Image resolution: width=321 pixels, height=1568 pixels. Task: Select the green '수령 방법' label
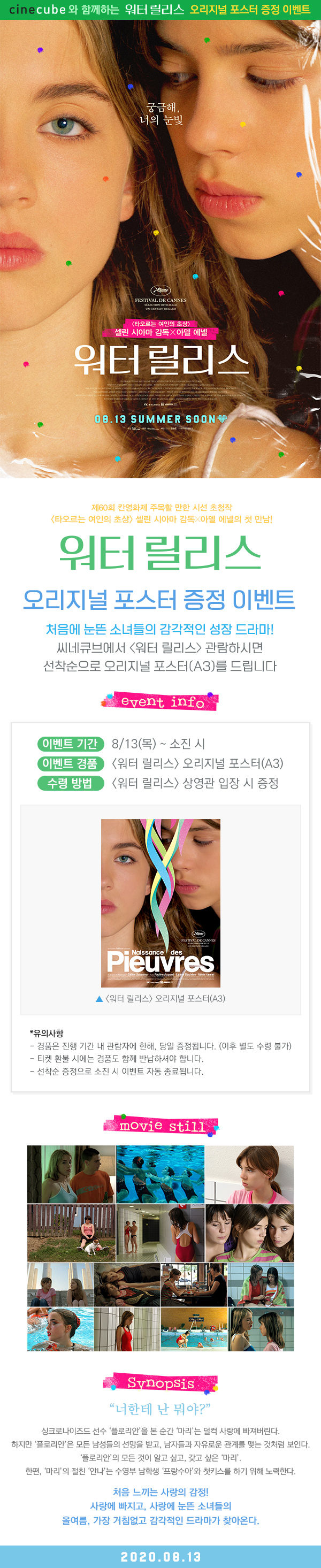click(70, 783)
